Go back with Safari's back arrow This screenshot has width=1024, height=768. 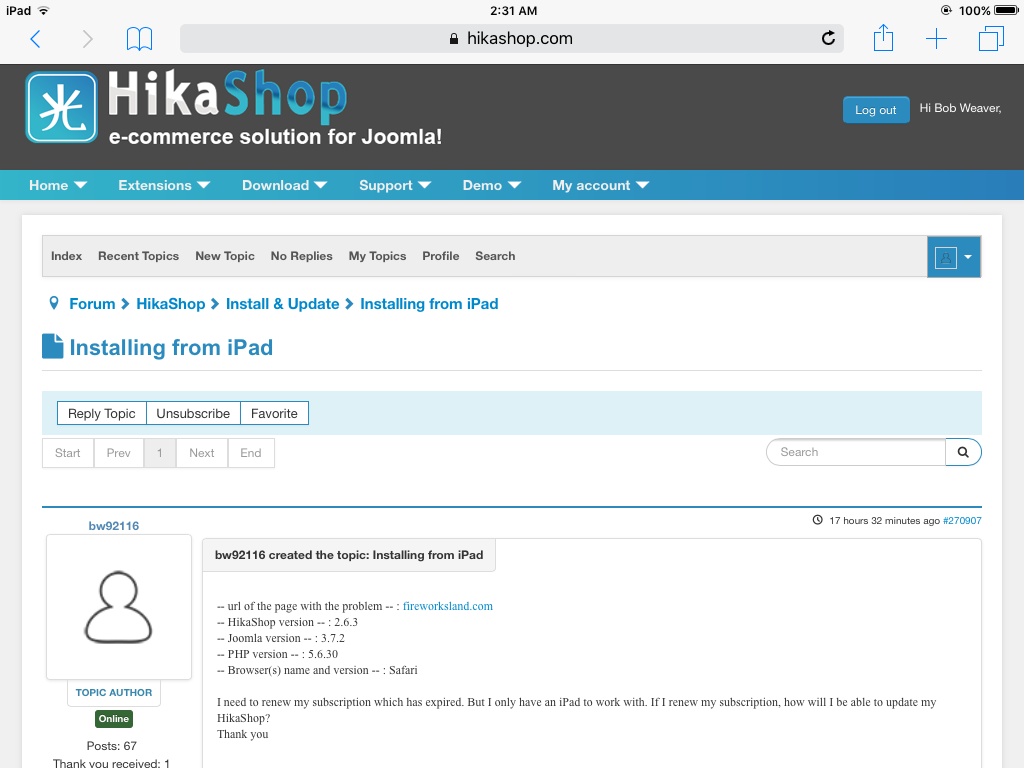(36, 39)
